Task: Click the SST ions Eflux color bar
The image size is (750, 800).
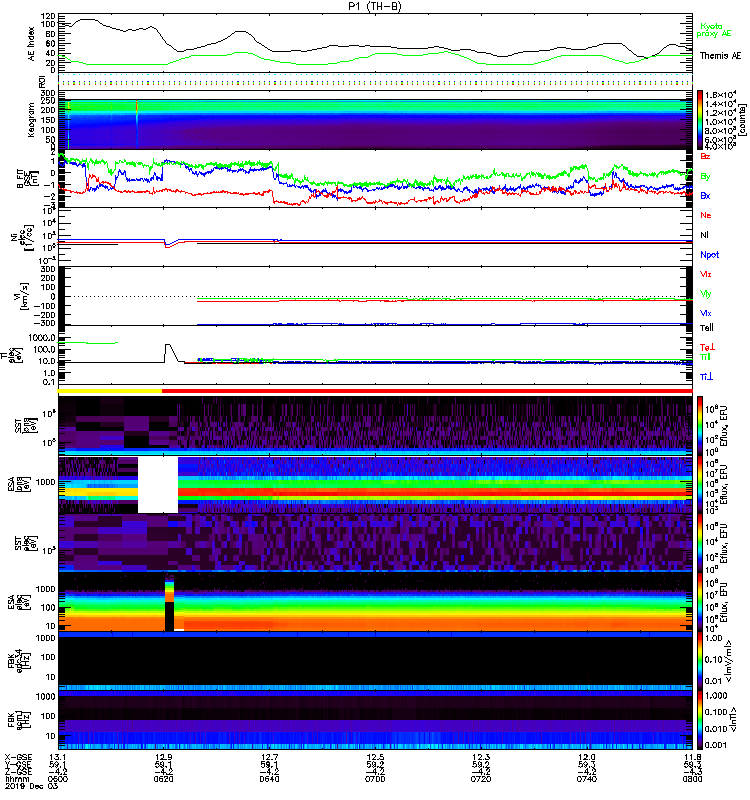Action: click(x=700, y=426)
